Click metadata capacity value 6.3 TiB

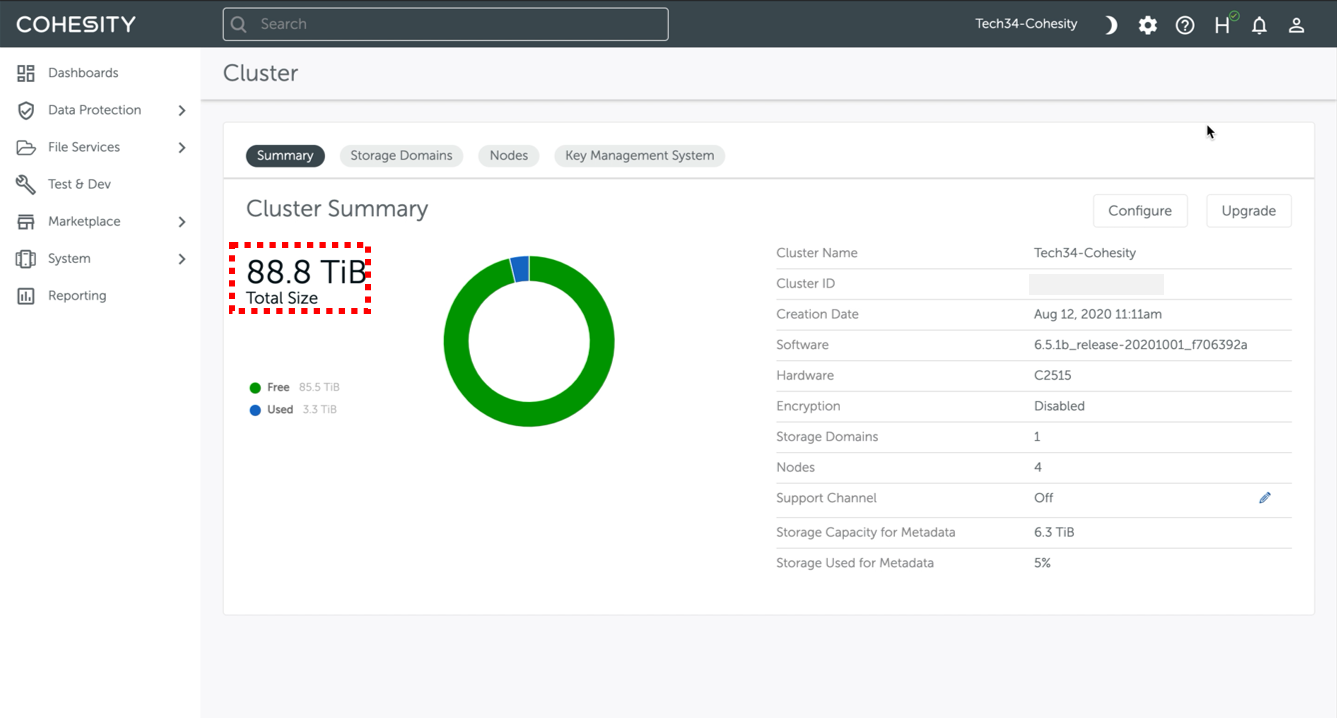1054,532
